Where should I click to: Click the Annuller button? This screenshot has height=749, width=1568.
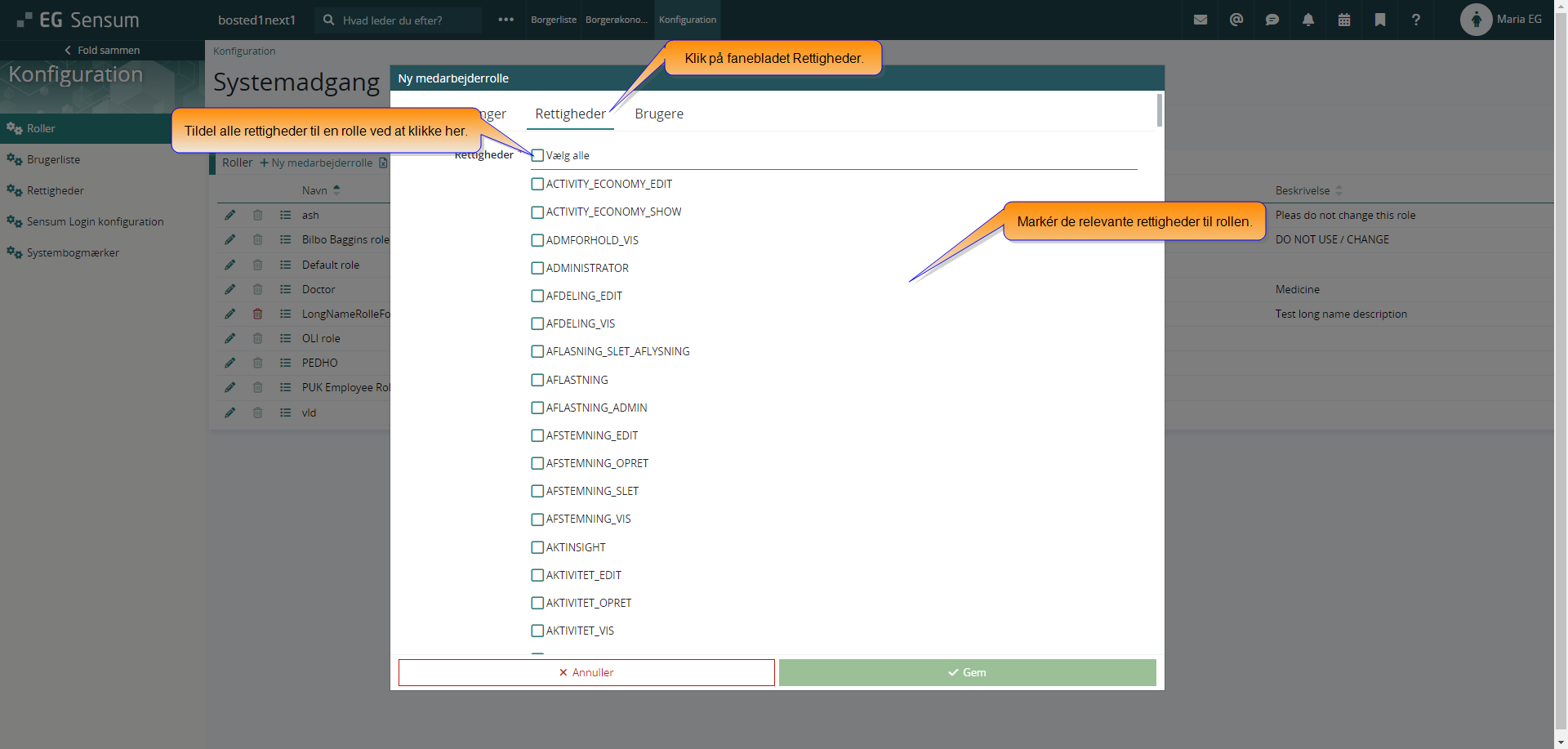click(x=586, y=672)
